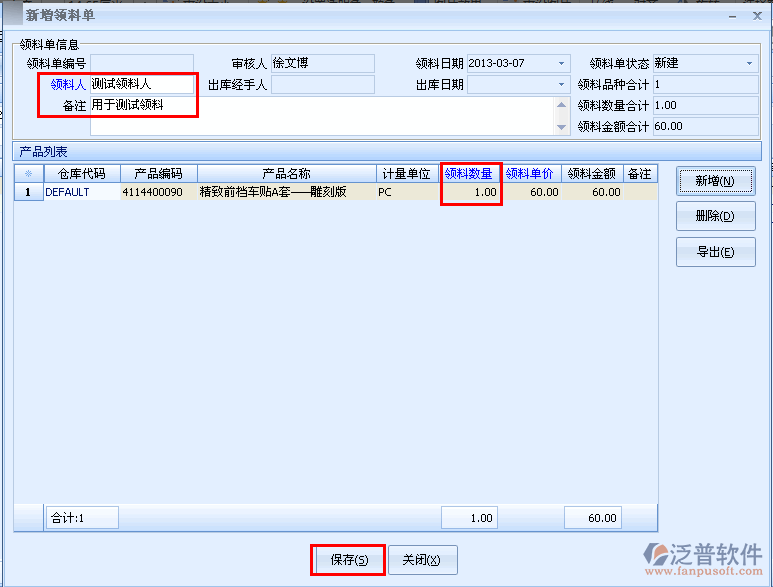
Task: Click the 导出(E) export button
Action: [x=715, y=252]
